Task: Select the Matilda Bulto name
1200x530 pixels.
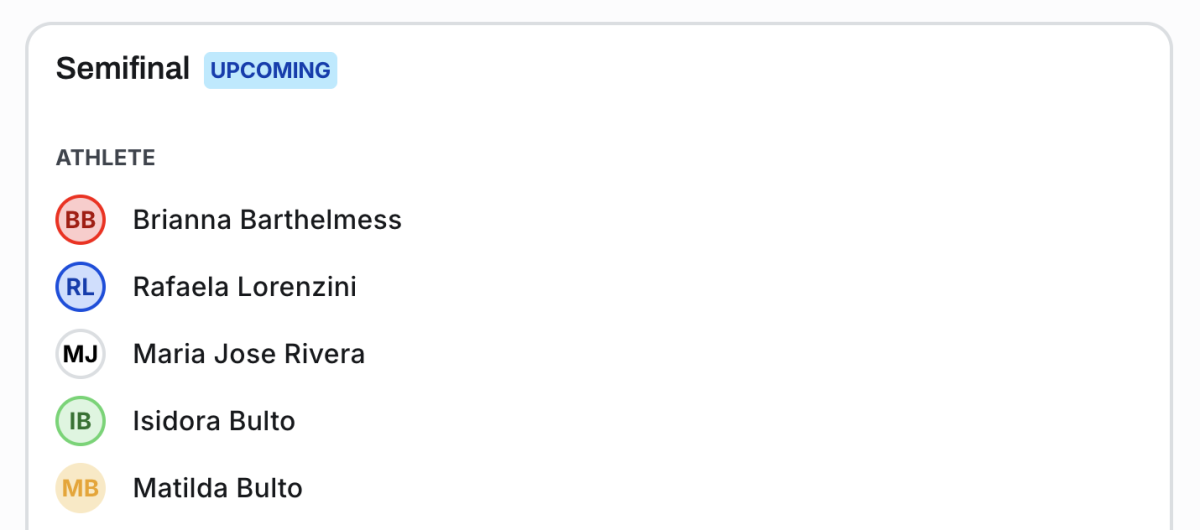Action: tap(218, 488)
